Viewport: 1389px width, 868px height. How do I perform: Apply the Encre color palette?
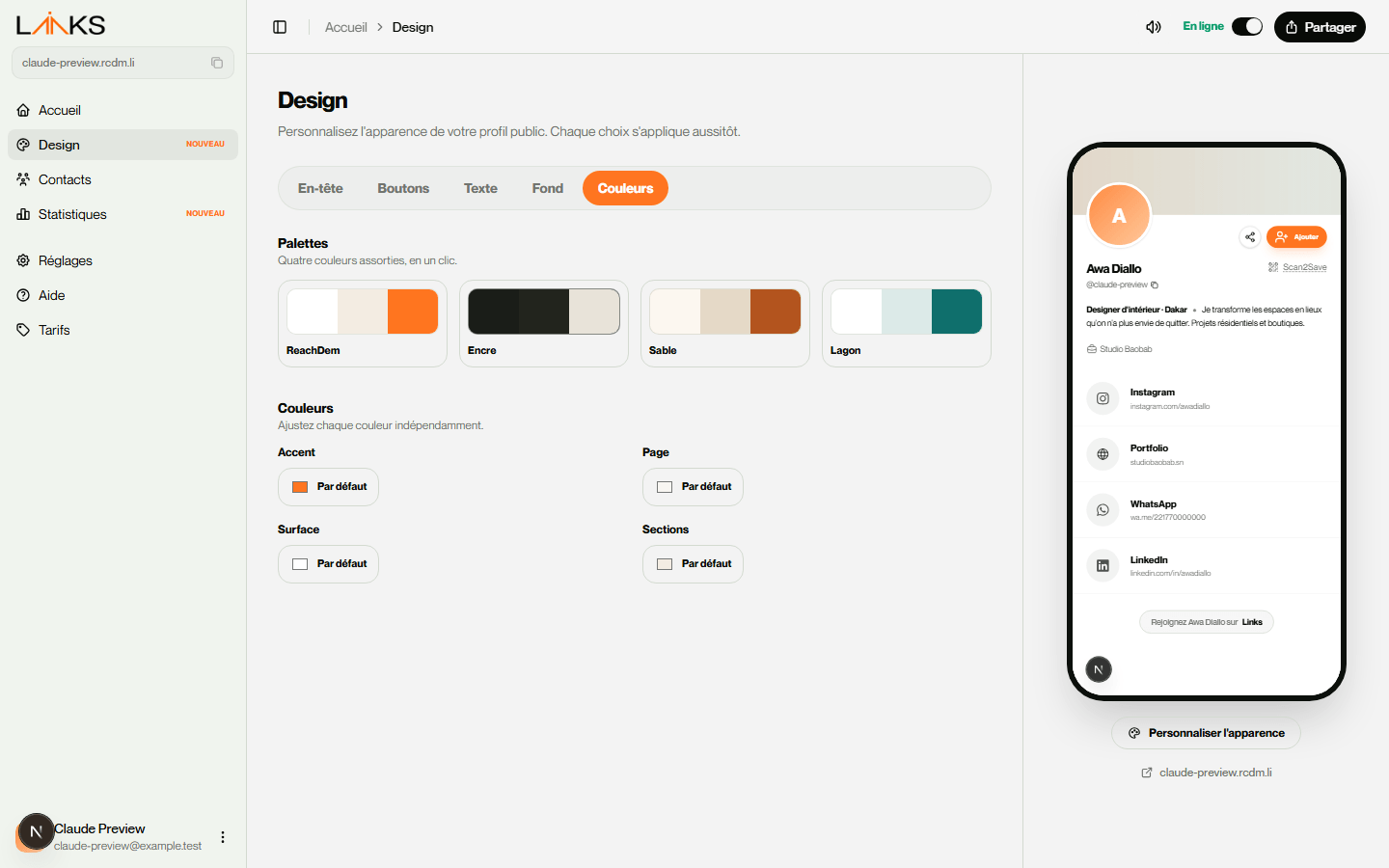pos(544,323)
